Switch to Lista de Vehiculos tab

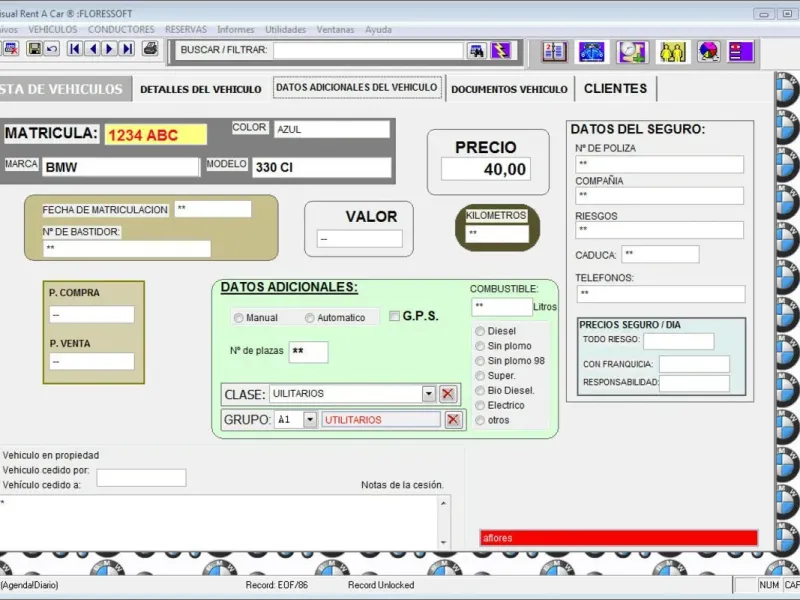click(65, 89)
